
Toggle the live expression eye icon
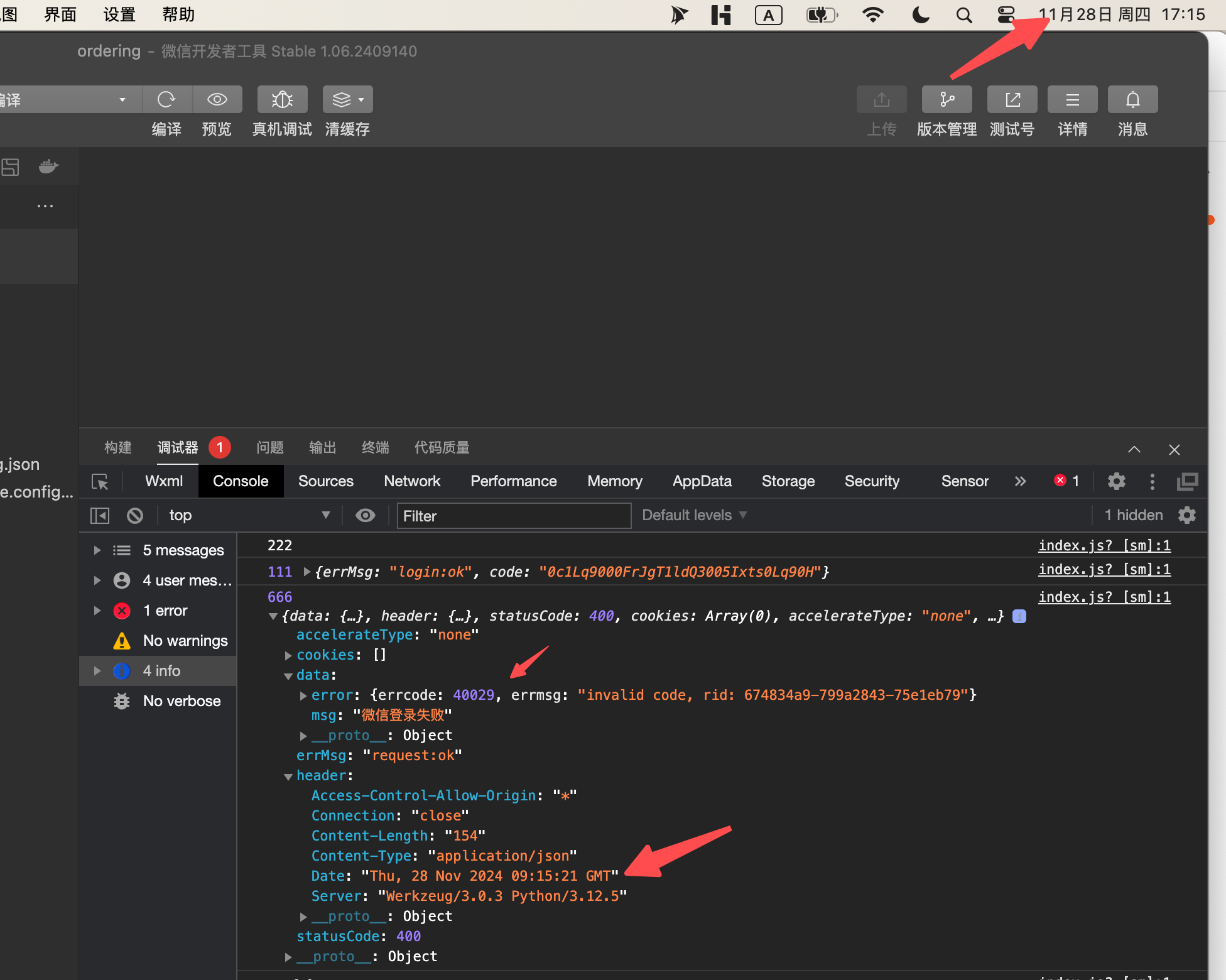point(365,516)
